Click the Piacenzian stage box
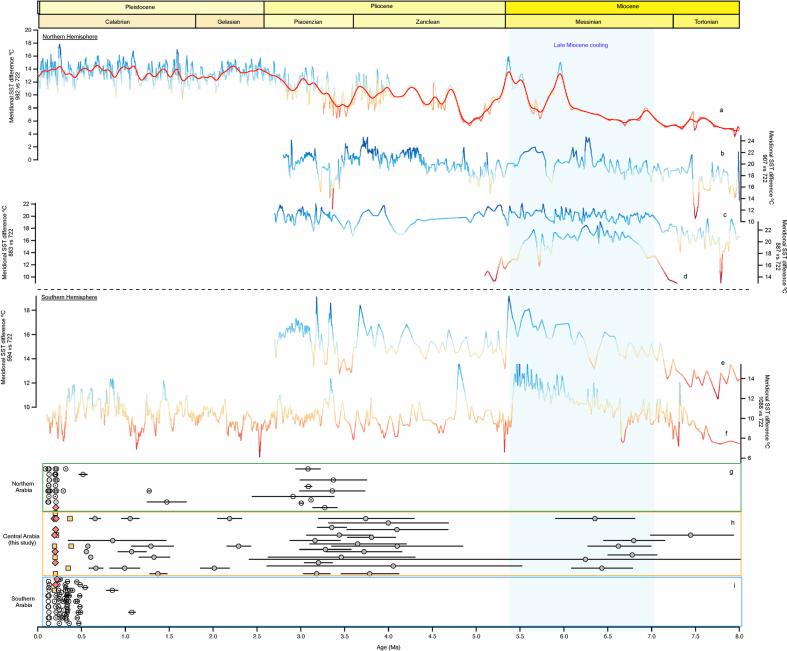The image size is (787, 651). coord(308,22)
